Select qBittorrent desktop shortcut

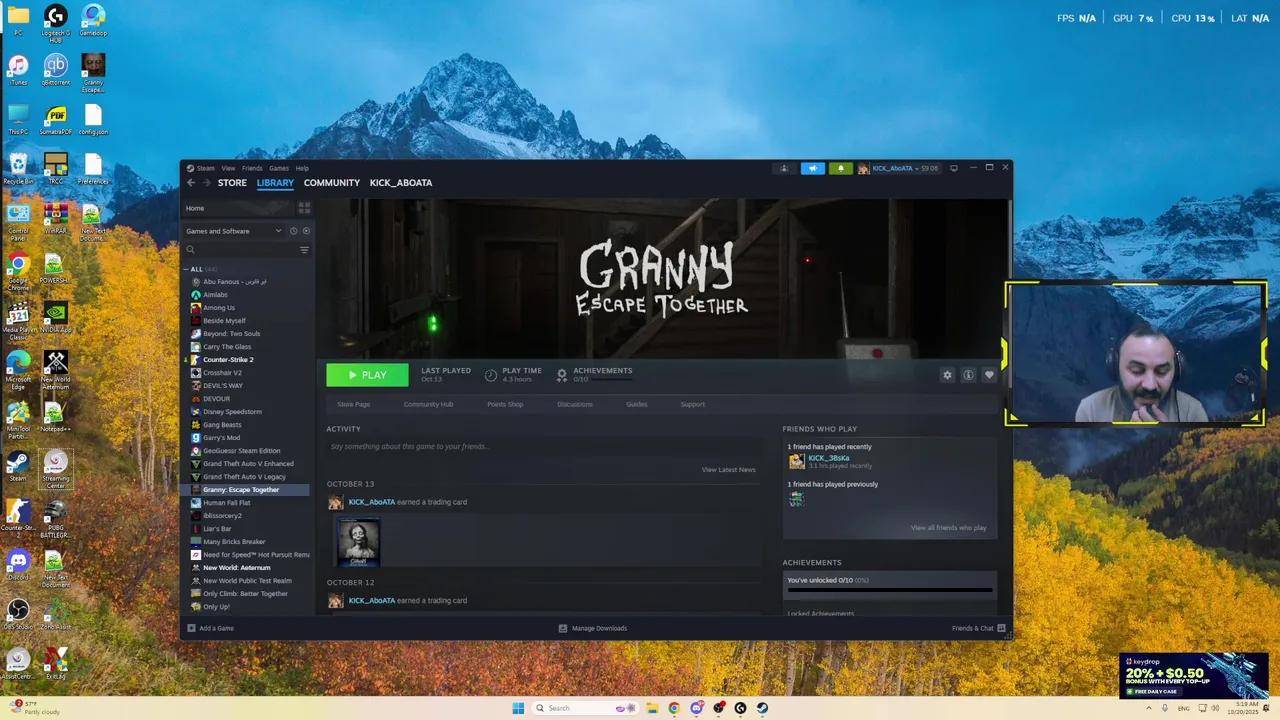click(x=56, y=70)
